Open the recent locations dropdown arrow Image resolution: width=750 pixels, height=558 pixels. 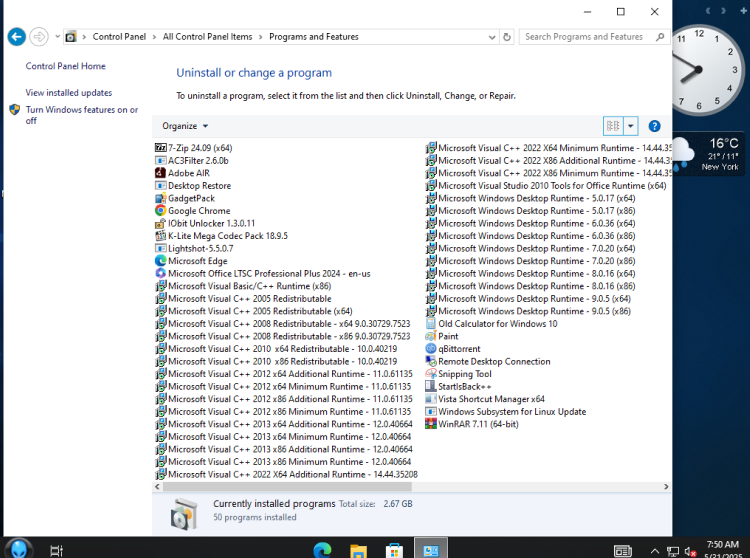[x=57, y=36]
